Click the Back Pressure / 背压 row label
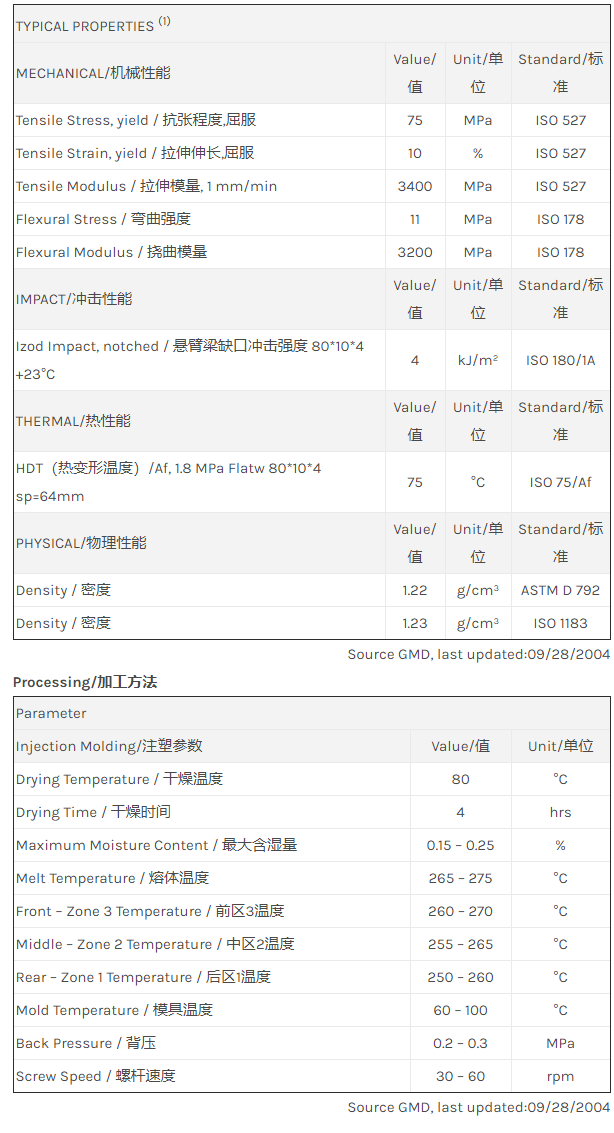614x1133 pixels. pyautogui.click(x=86, y=1043)
